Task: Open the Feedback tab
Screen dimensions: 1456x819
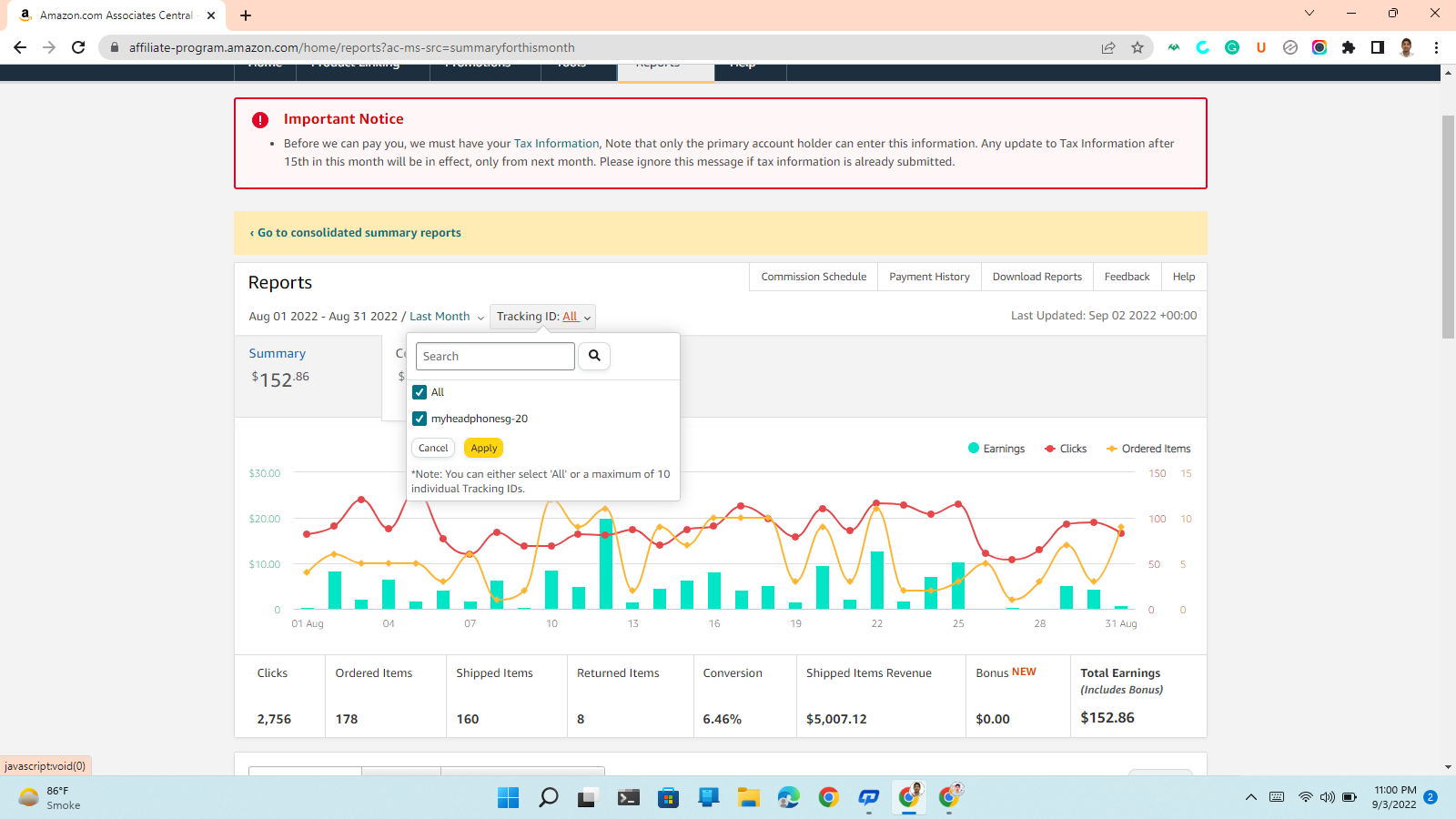Action: (1127, 277)
